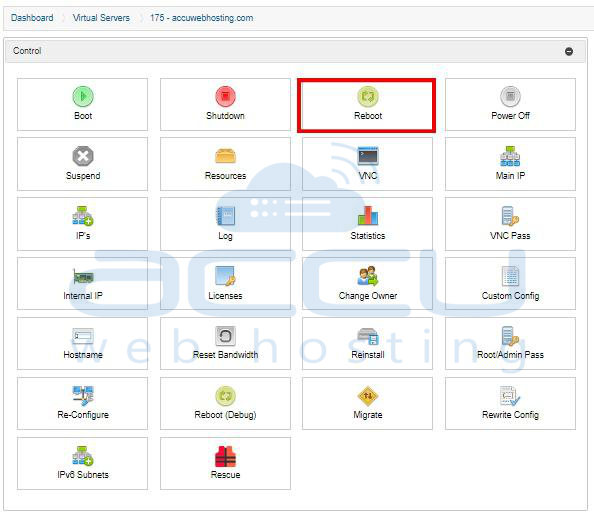Click the grey Power Off icon
594x515 pixels.
(510, 96)
